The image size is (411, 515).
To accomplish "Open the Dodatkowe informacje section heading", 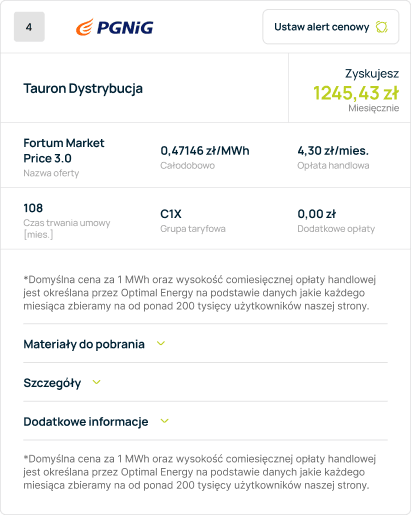I will pos(86,422).
